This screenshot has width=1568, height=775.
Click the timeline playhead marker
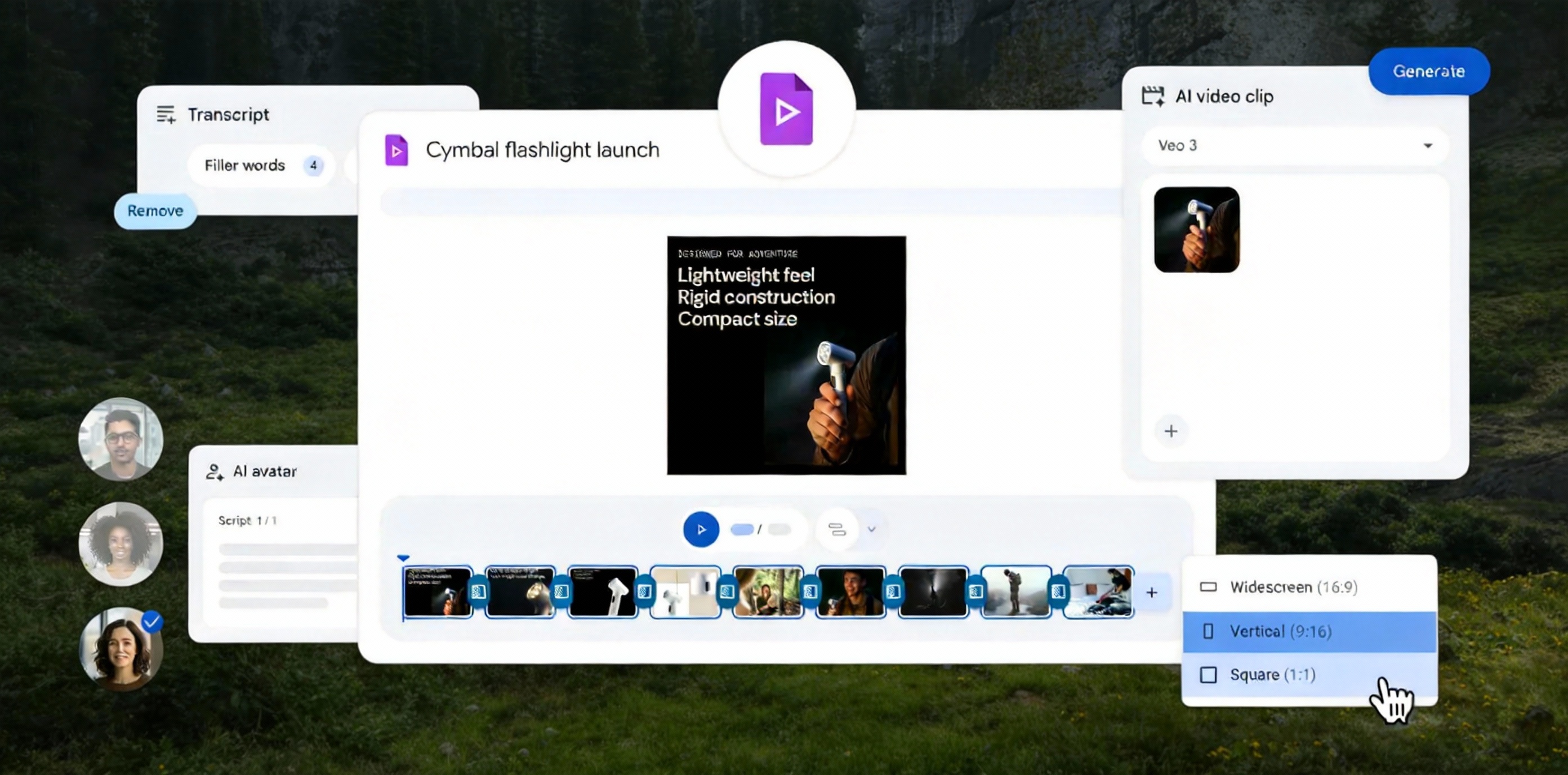point(403,558)
